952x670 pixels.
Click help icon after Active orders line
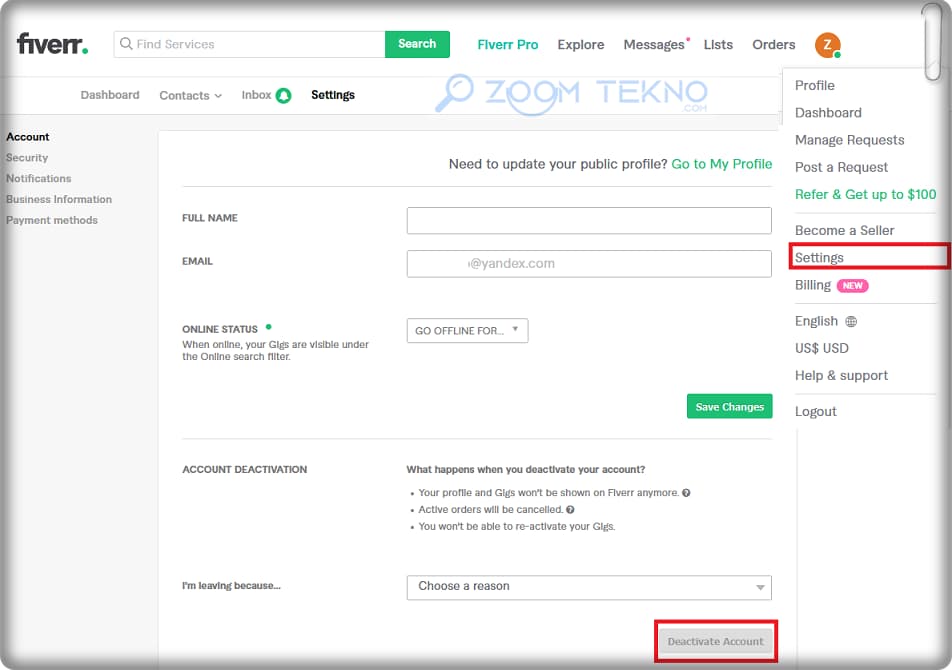(x=570, y=510)
